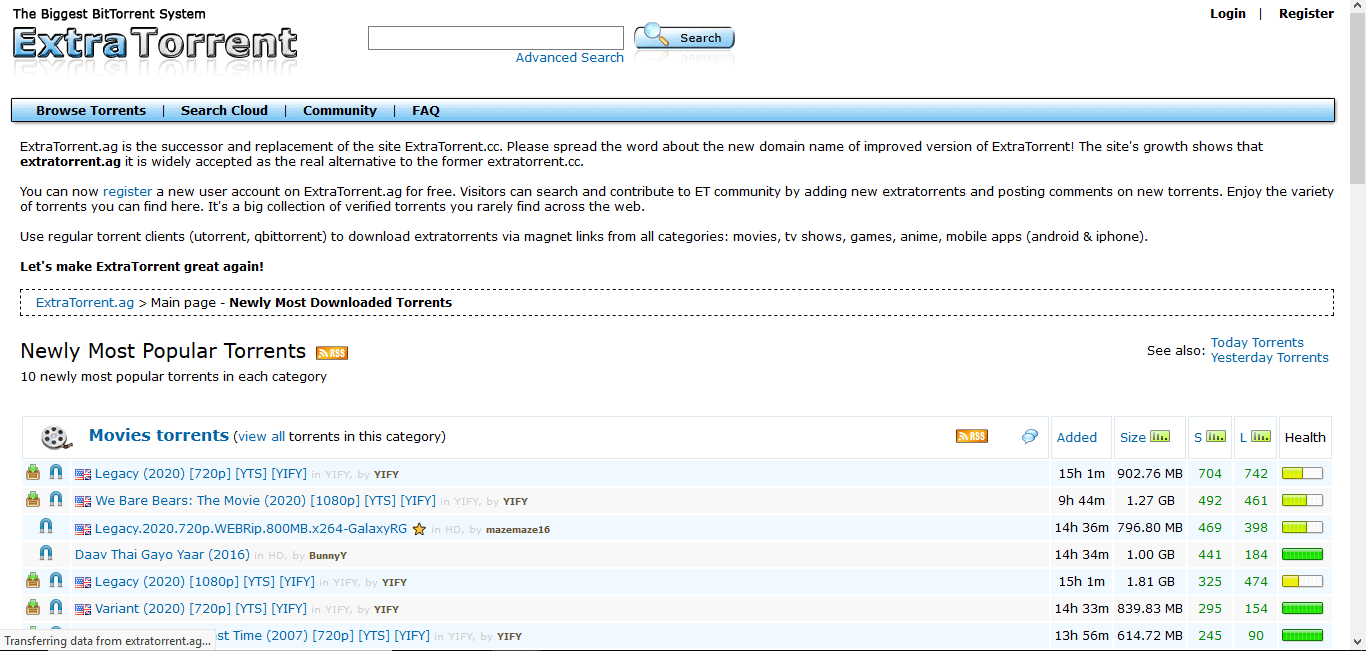This screenshot has height=651, width=1366.
Task: Click the size cell "902.76 MB"
Action: [x=1150, y=474]
